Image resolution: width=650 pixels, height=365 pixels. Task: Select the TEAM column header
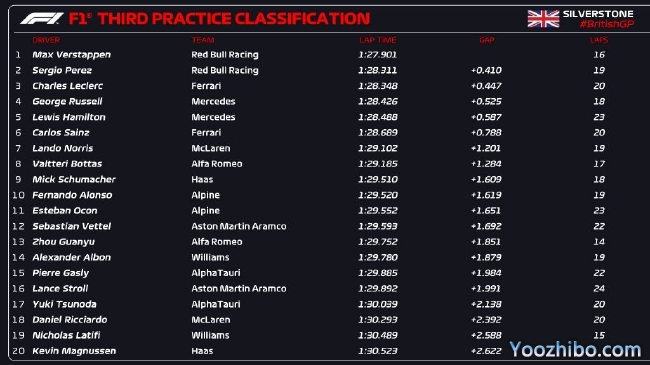203,40
